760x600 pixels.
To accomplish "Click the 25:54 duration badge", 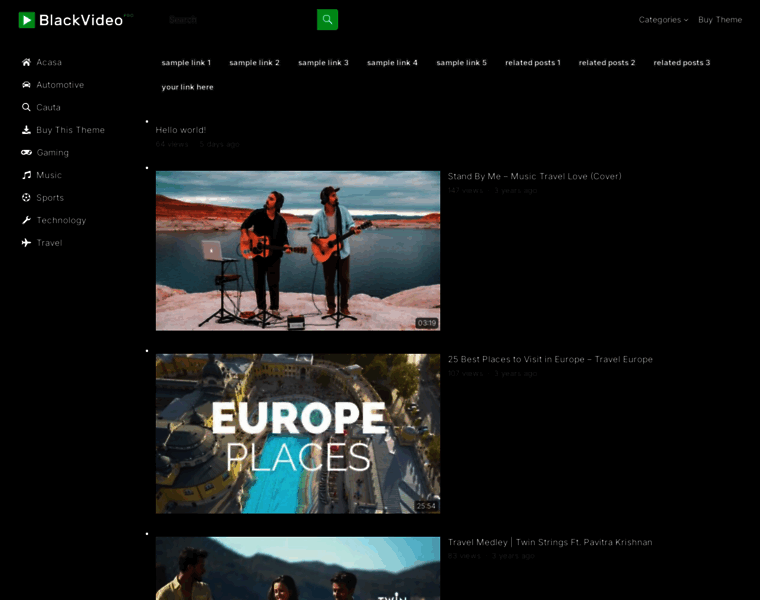I will tap(426, 505).
